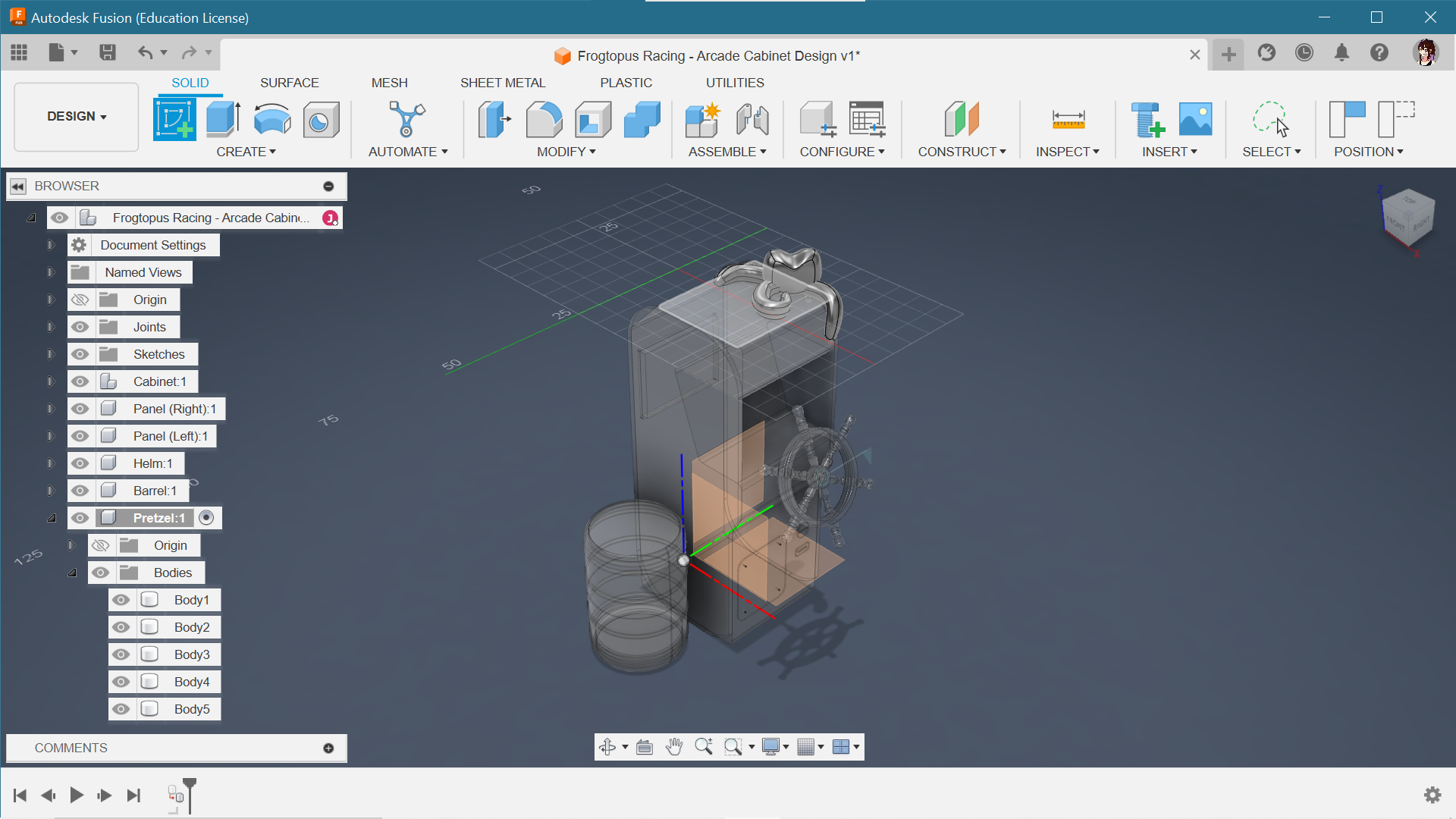Viewport: 1456px width, 819px height.
Task: Switch to the MESH tab
Action: 389,83
